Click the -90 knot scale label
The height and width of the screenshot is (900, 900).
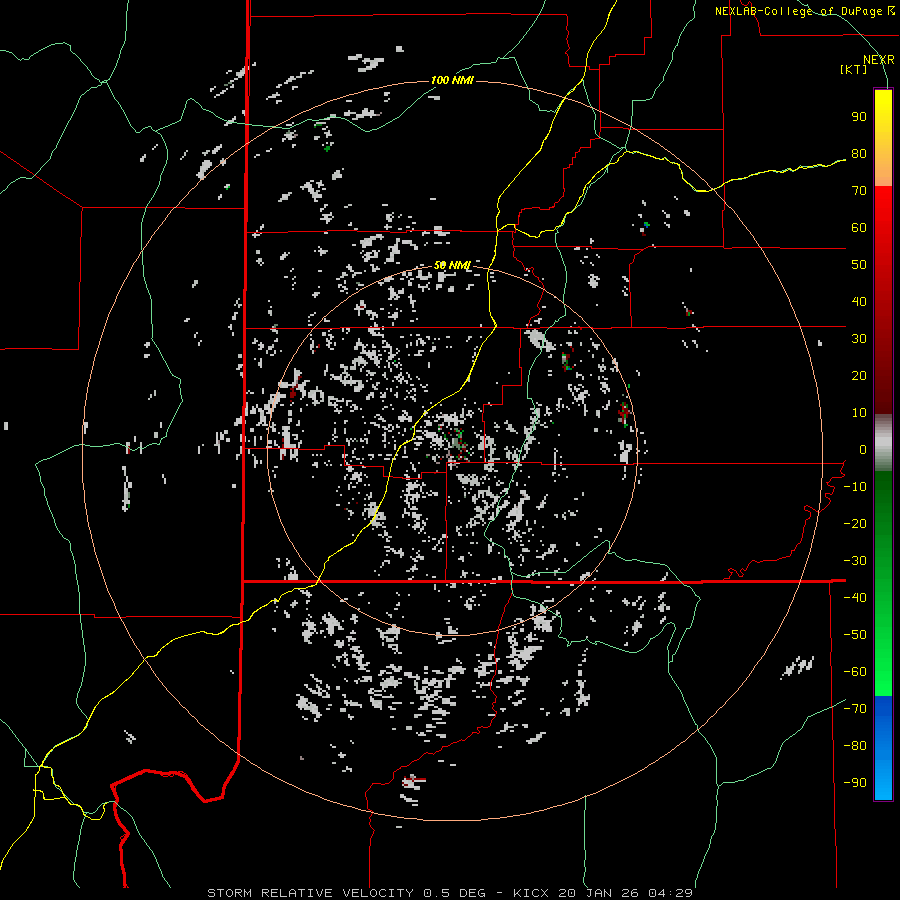[855, 783]
